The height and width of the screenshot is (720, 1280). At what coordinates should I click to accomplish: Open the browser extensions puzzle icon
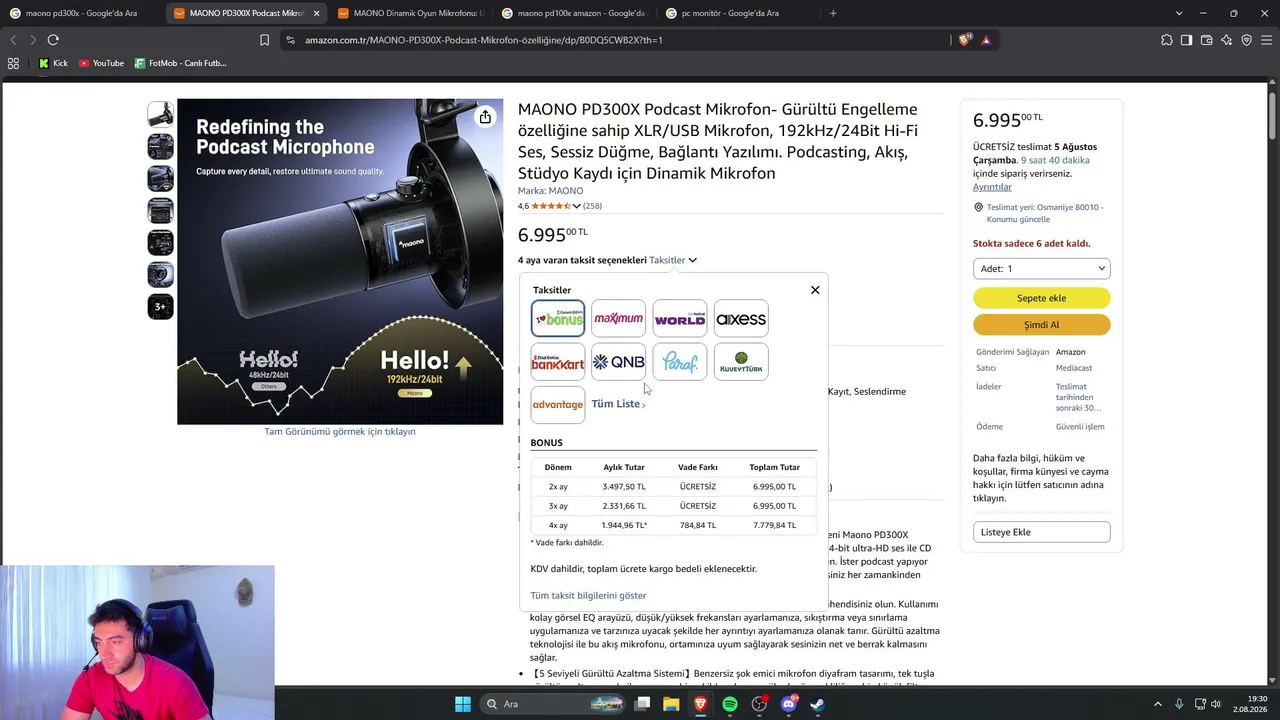(1166, 40)
